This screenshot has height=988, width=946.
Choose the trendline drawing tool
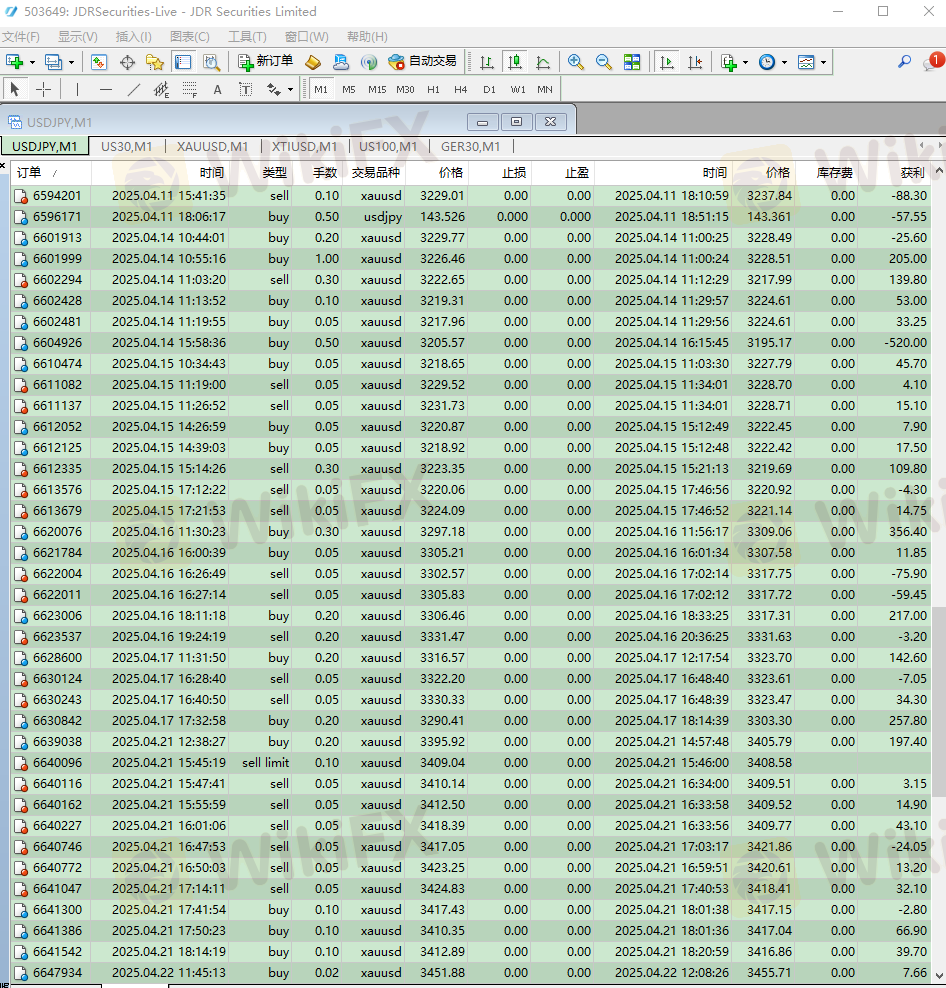coord(133,89)
